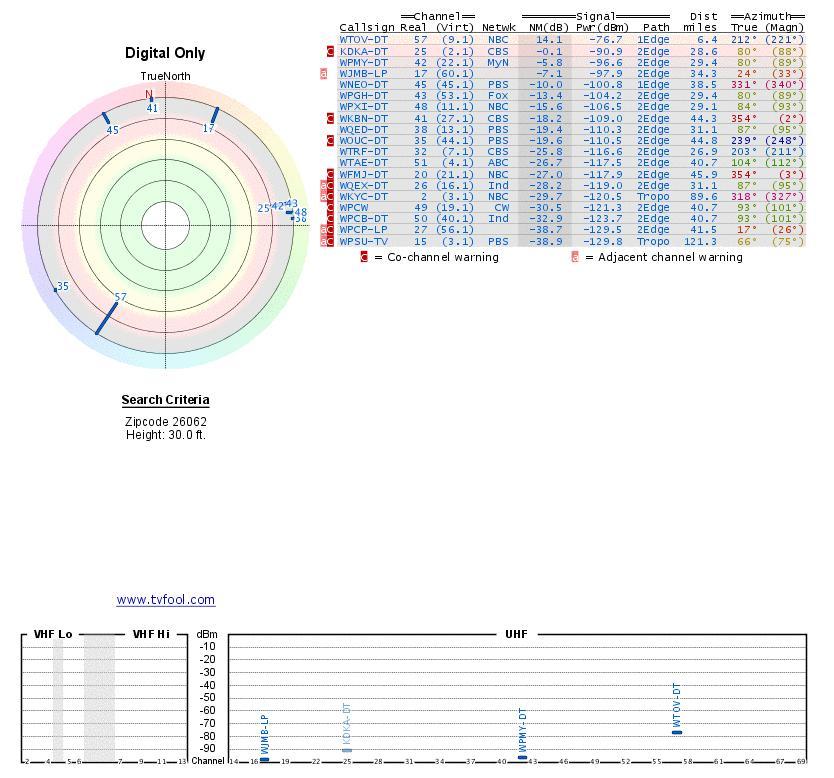834x778 pixels.
Task: Click the WPMY-DT bar in UHF spectrum
Action: 522,757
